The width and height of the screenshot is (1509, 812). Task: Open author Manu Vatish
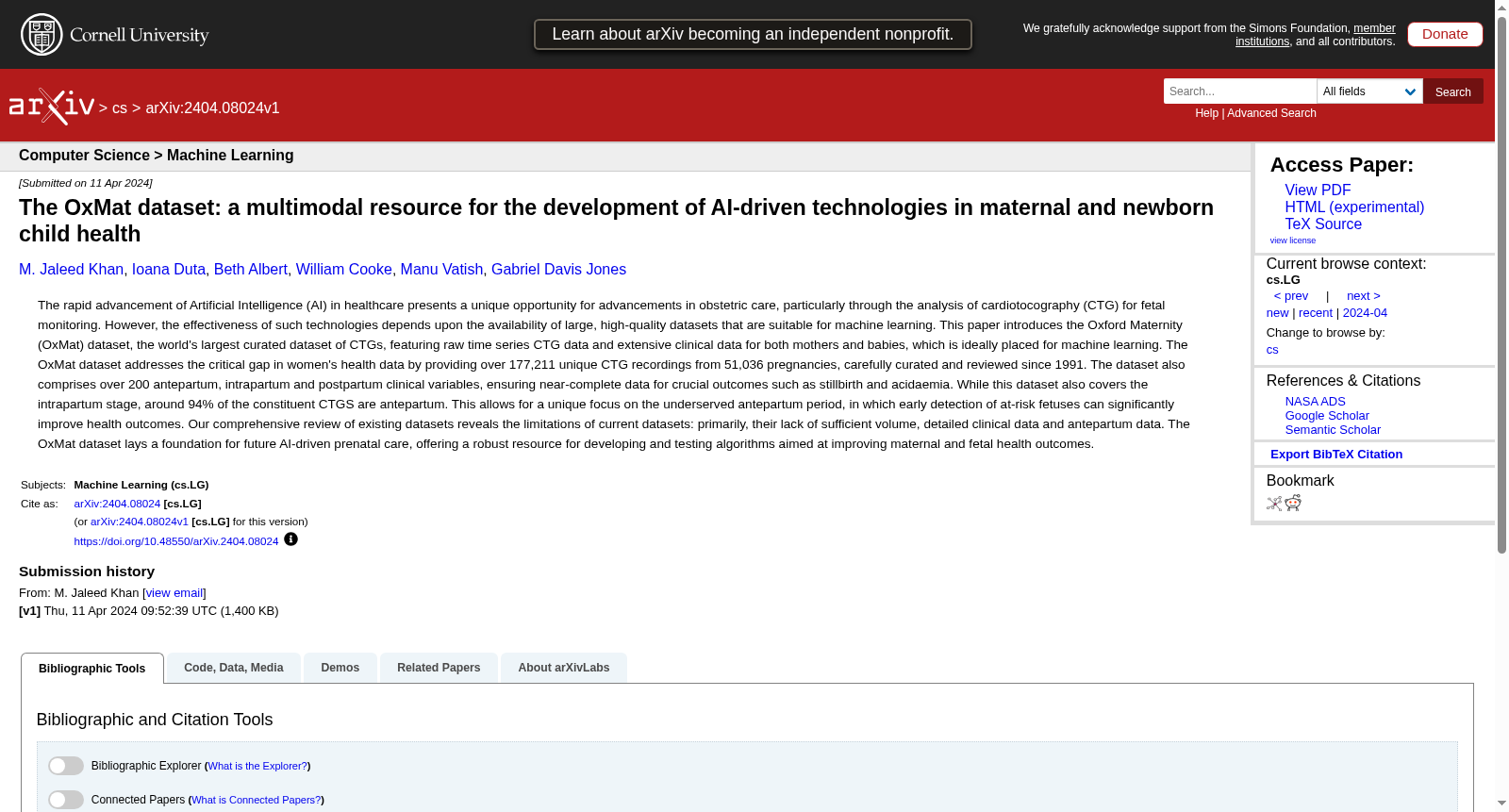pyautogui.click(x=441, y=270)
